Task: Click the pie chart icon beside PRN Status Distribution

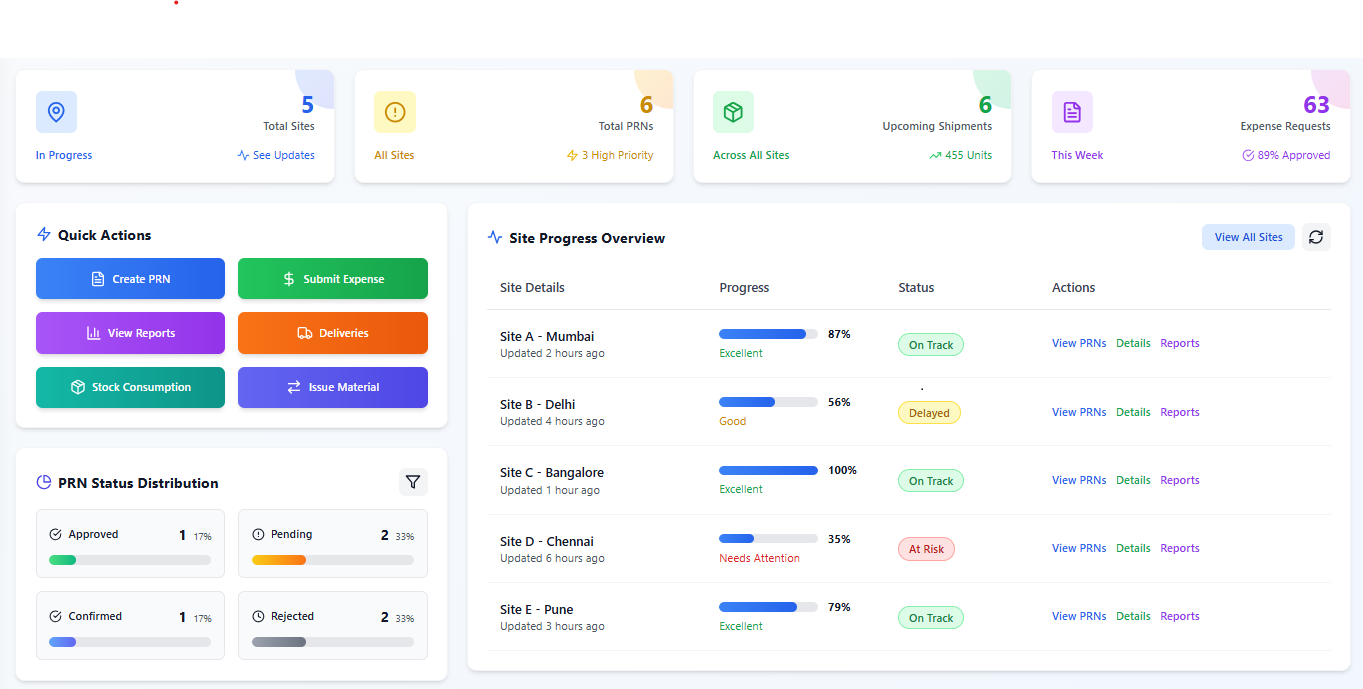Action: coord(43,481)
